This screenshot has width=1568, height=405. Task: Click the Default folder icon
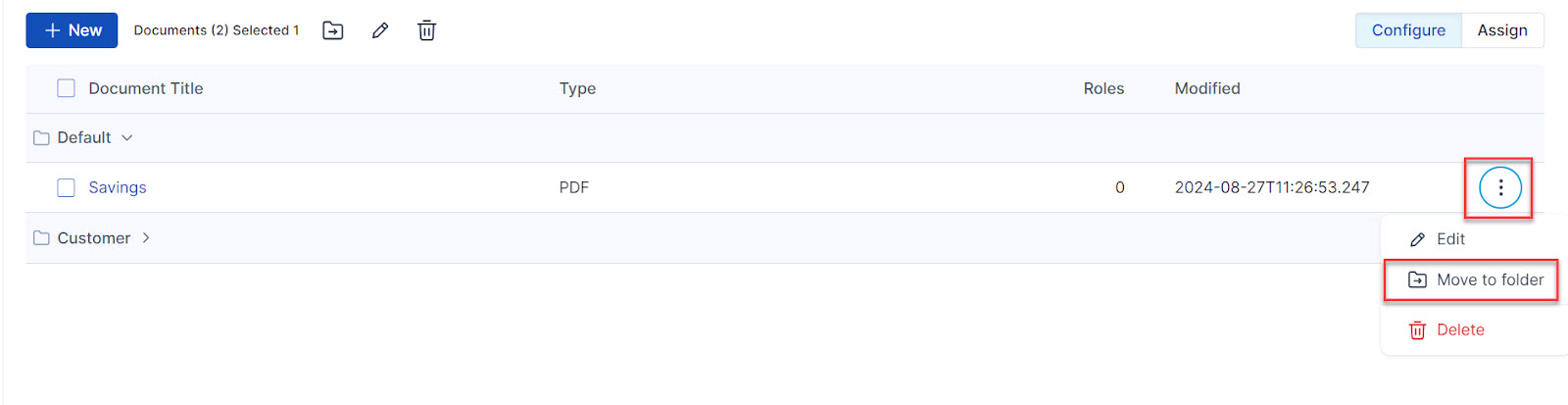[41, 138]
